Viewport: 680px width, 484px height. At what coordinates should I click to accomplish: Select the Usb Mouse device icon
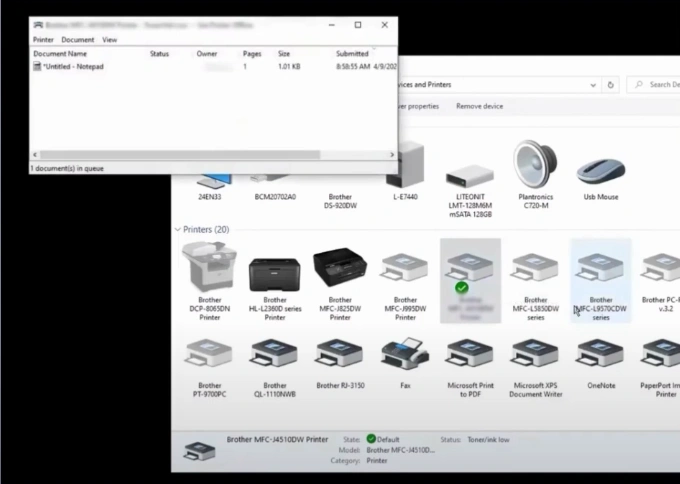click(x=600, y=170)
